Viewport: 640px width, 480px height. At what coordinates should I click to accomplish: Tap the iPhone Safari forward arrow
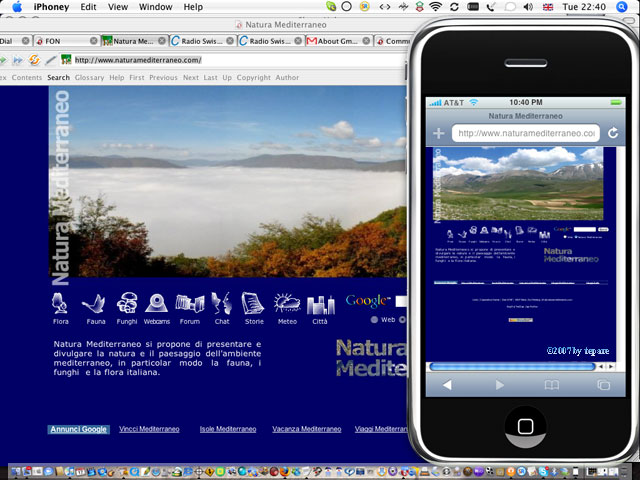500,385
